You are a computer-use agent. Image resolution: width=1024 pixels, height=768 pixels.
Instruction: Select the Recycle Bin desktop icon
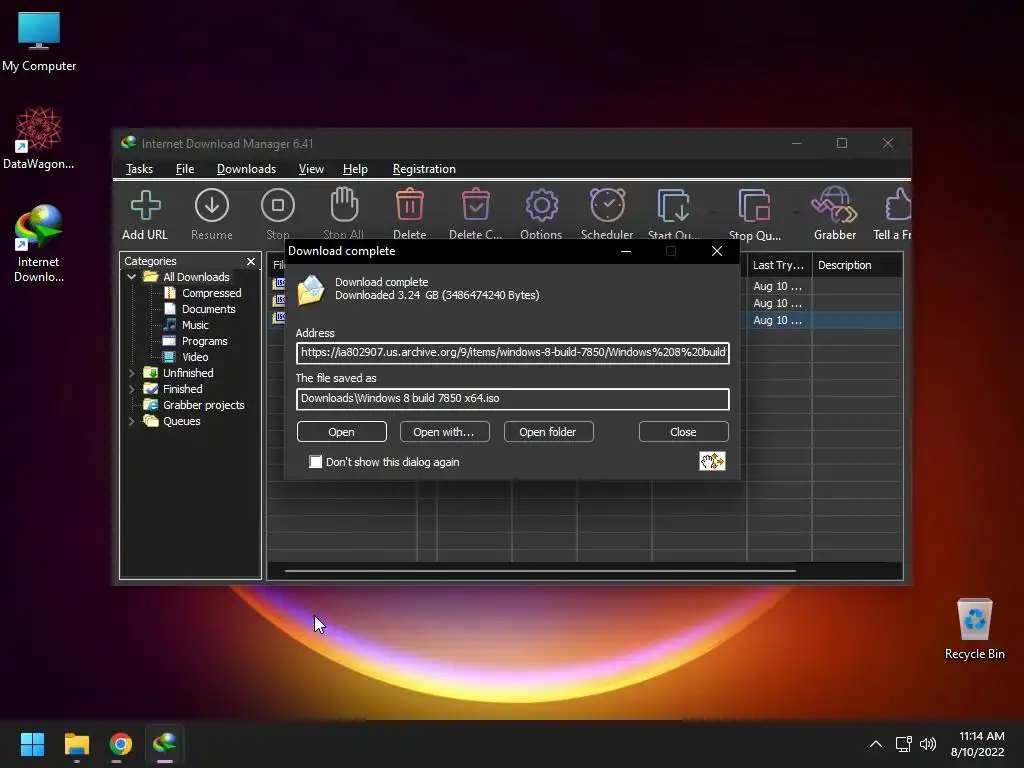(974, 629)
